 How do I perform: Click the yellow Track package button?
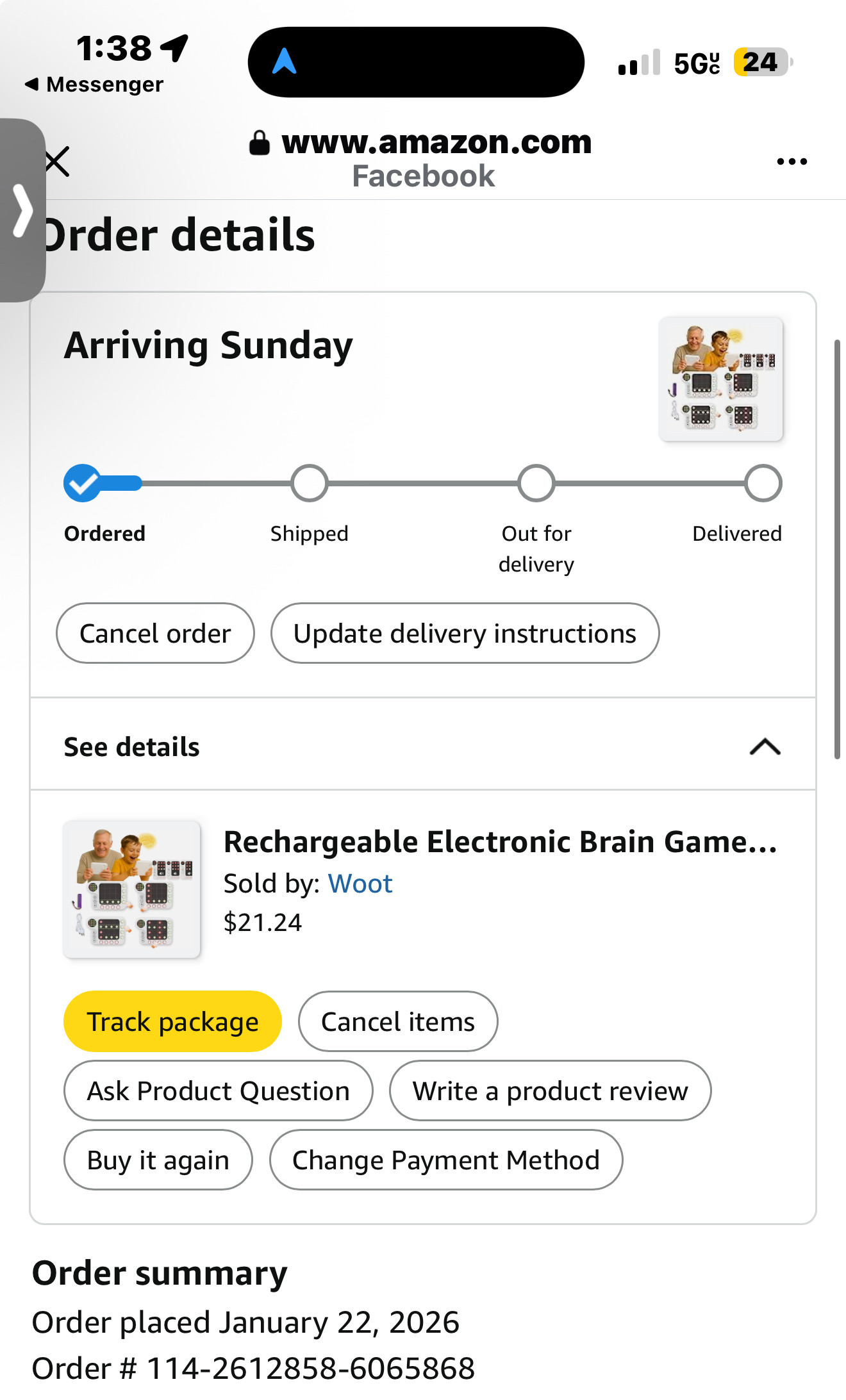point(172,1021)
